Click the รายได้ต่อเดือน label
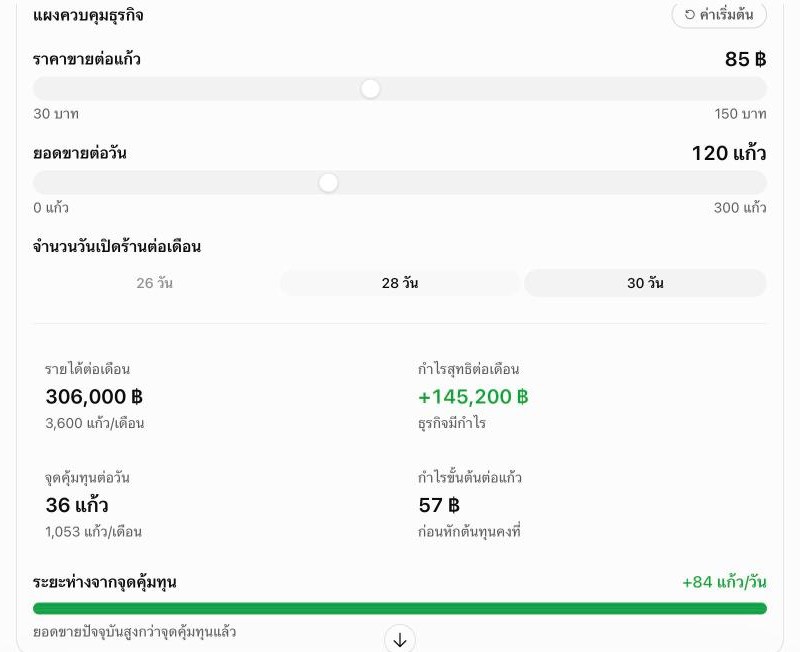Viewport: 800px width, 652px height. 87,369
